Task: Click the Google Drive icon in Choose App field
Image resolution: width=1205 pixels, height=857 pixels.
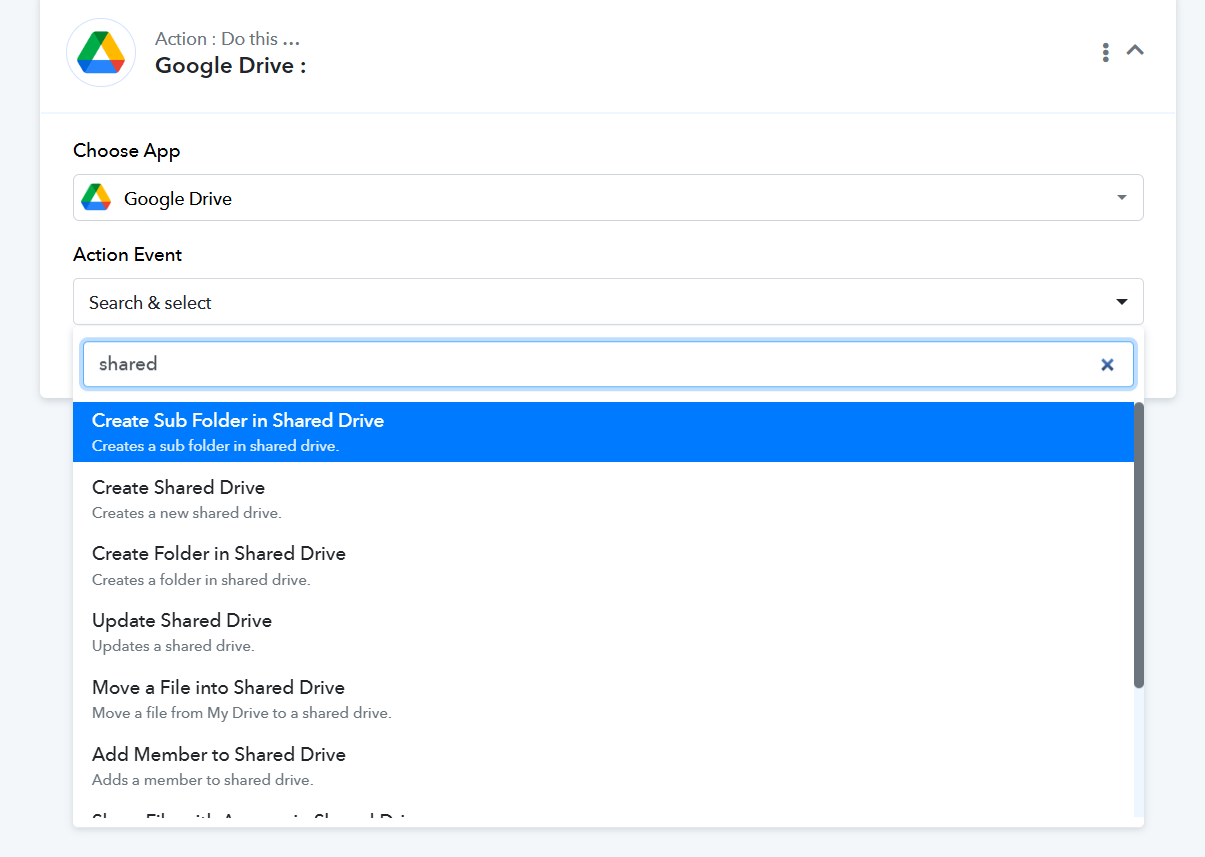Action: pos(96,198)
